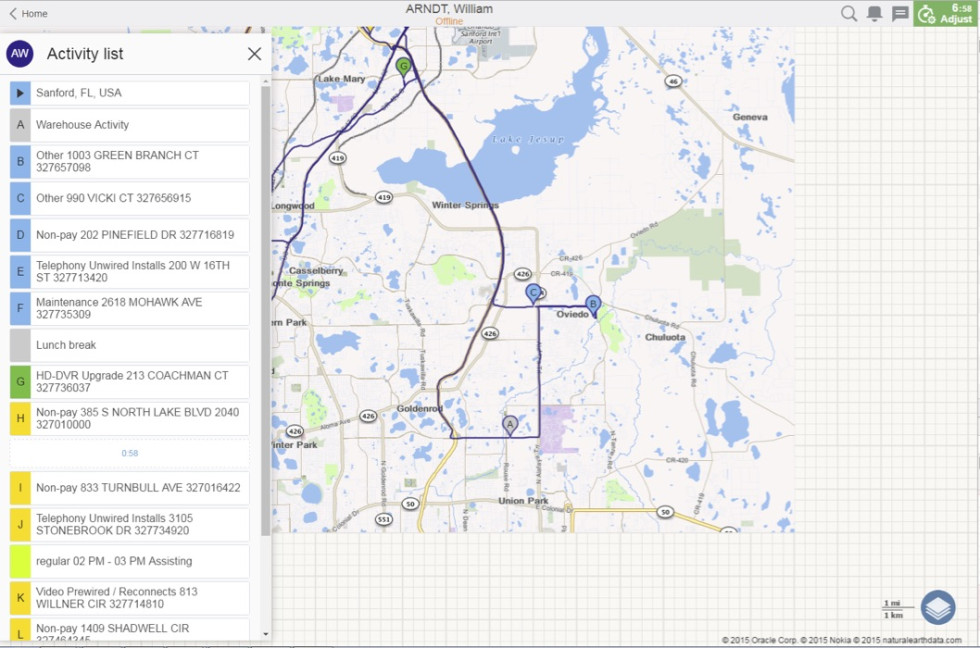Open the notifications bell icon
The image size is (980, 648).
coord(874,13)
